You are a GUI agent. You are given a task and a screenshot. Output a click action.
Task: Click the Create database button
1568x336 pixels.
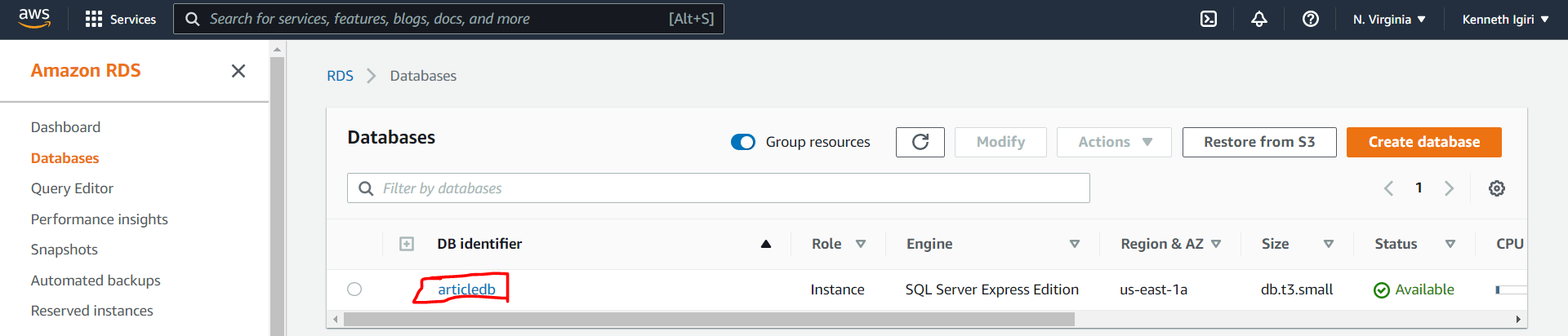tap(1423, 142)
